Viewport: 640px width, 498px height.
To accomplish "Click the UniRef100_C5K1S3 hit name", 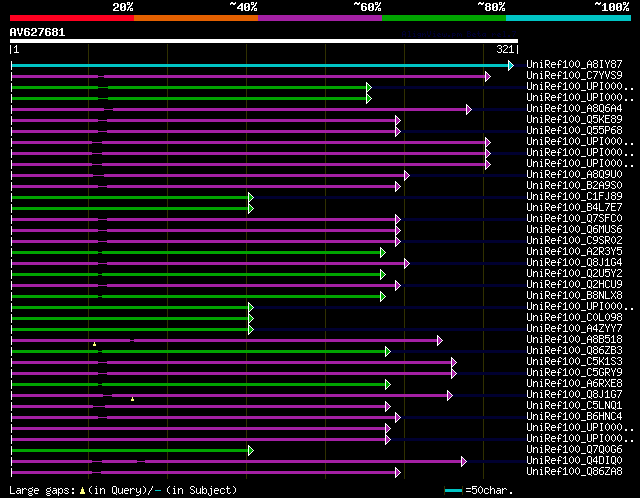I will pyautogui.click(x=574, y=362).
